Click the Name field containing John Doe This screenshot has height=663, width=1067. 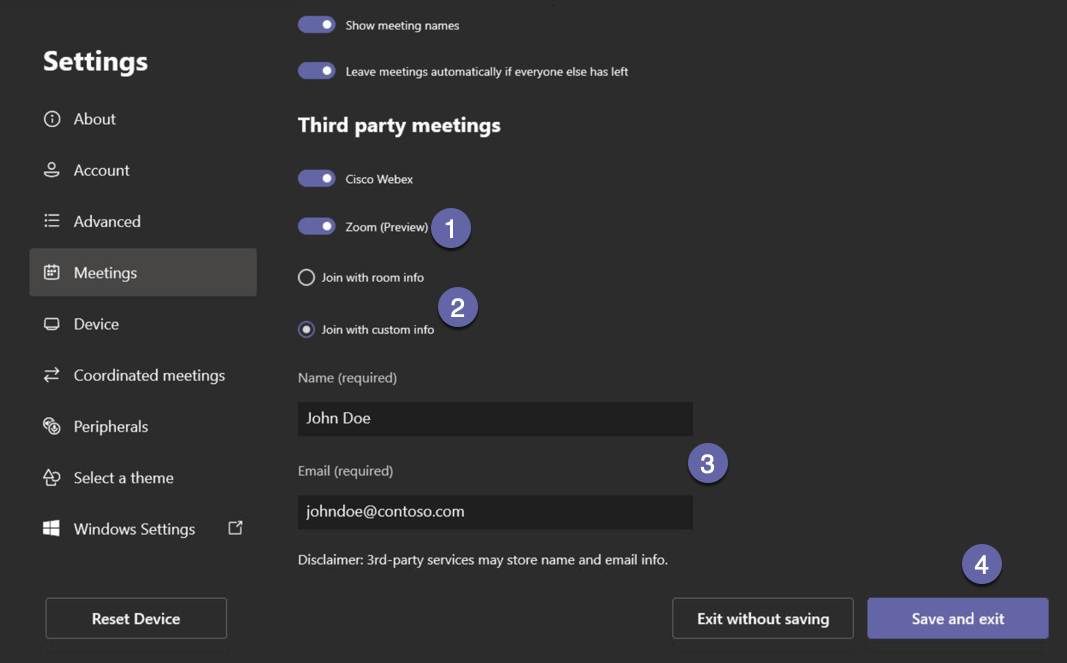coord(494,418)
